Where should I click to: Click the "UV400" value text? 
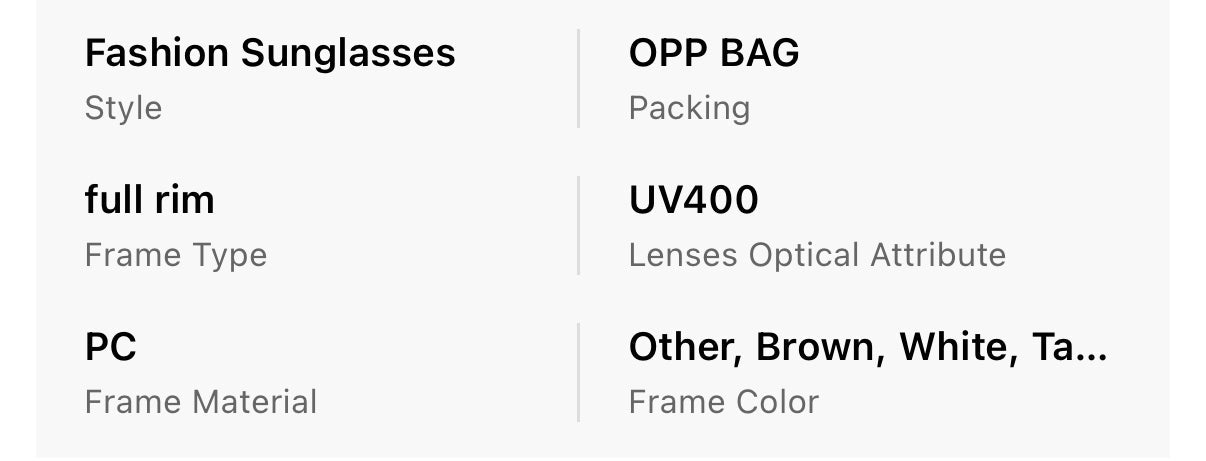point(694,200)
